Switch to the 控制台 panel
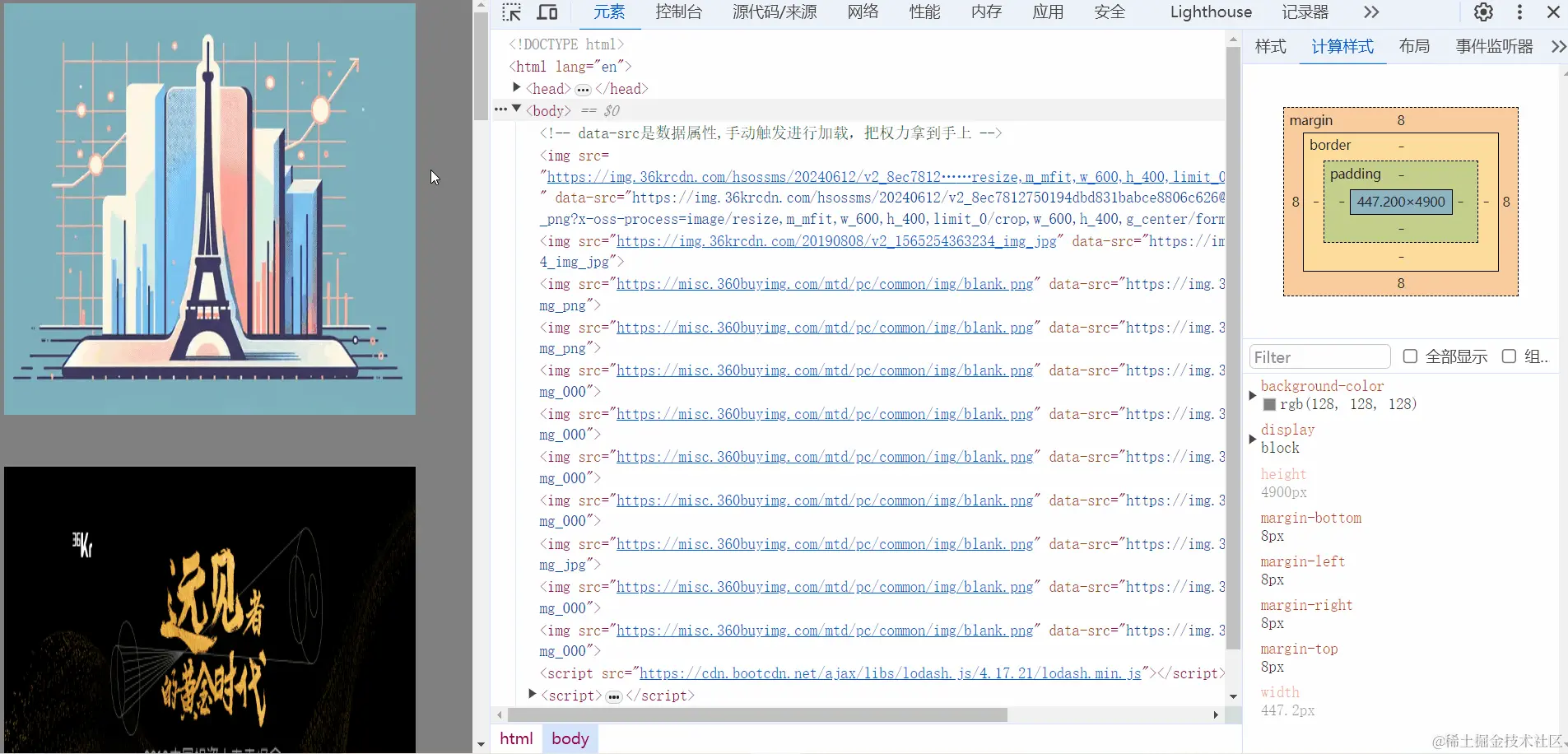The image size is (1568, 754). (680, 12)
